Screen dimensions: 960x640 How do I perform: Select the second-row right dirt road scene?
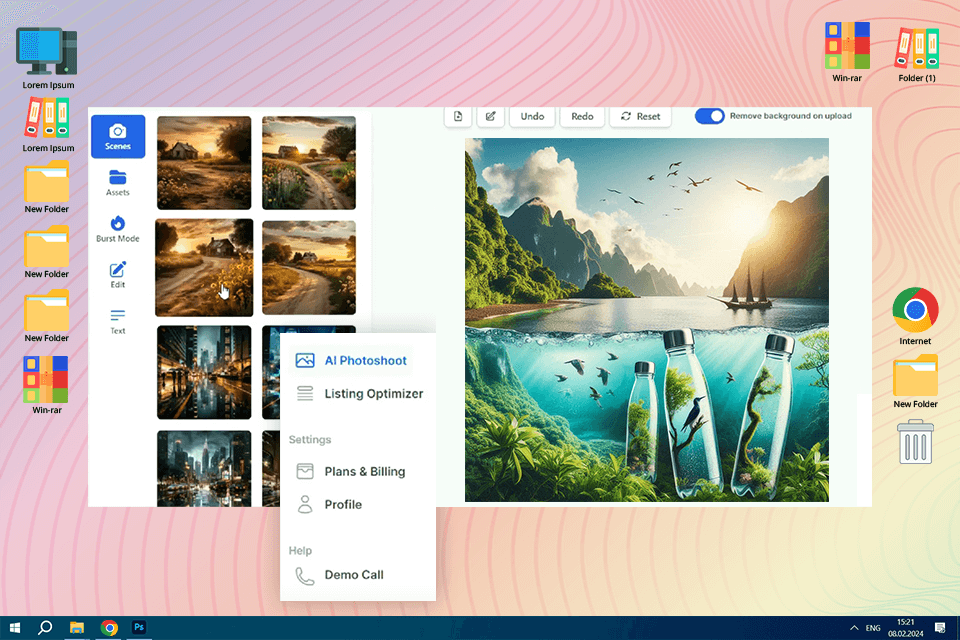[309, 268]
